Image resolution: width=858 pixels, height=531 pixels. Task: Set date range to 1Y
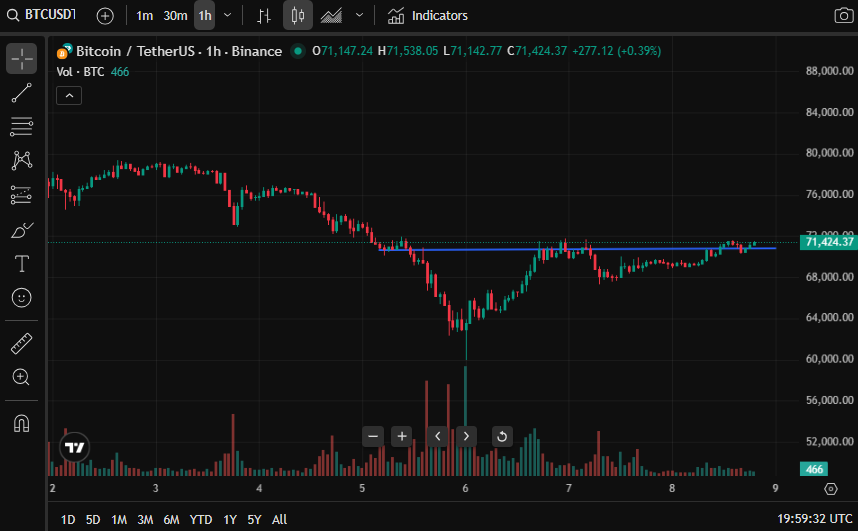(230, 519)
